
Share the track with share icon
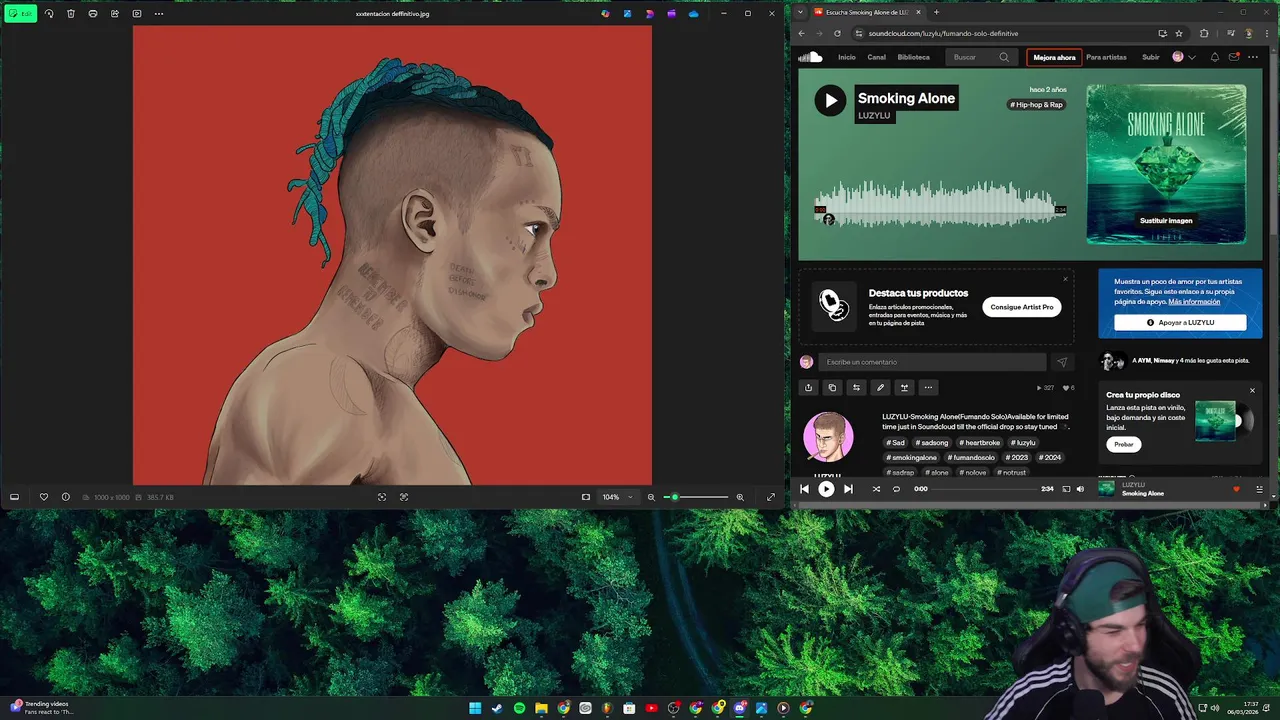[808, 387]
